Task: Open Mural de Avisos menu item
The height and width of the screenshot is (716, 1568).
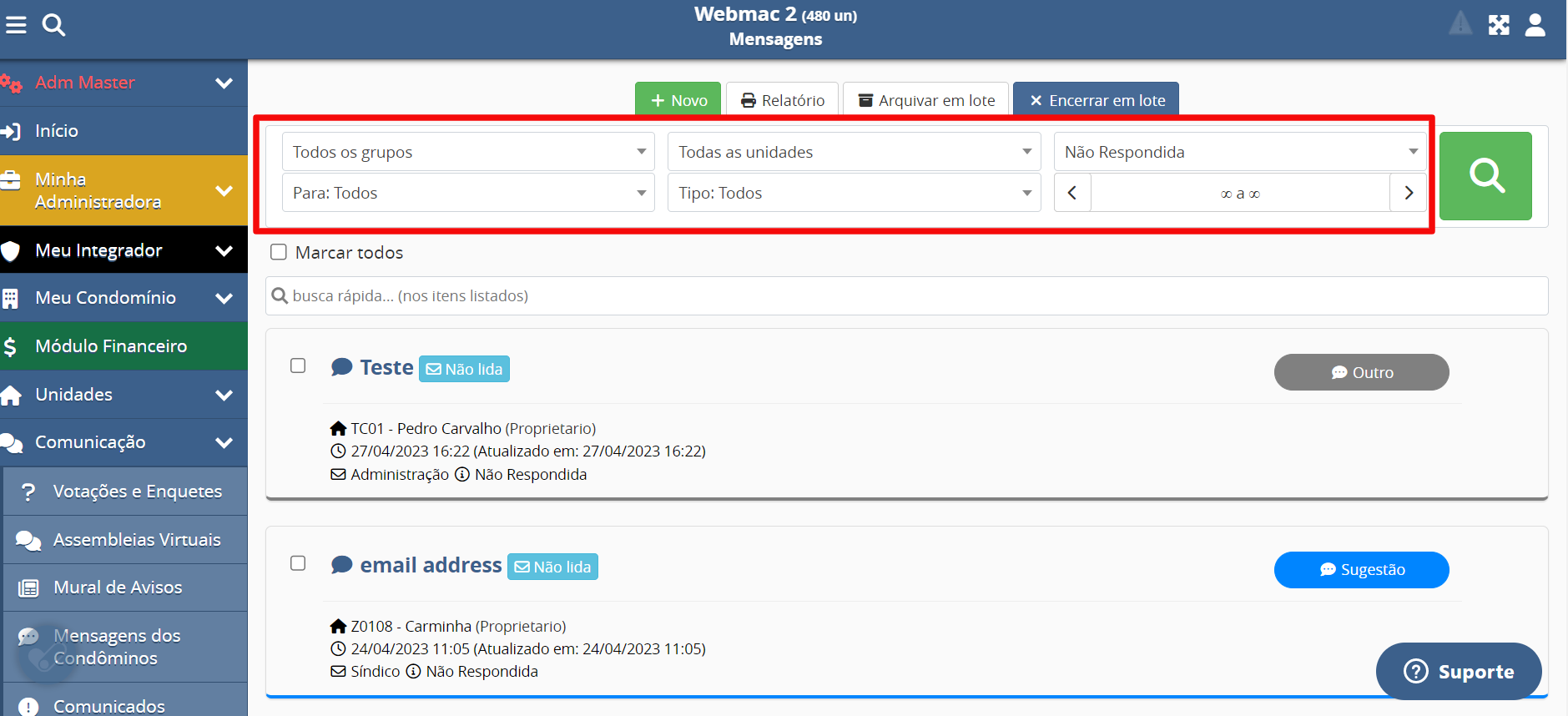Action: pyautogui.click(x=118, y=587)
